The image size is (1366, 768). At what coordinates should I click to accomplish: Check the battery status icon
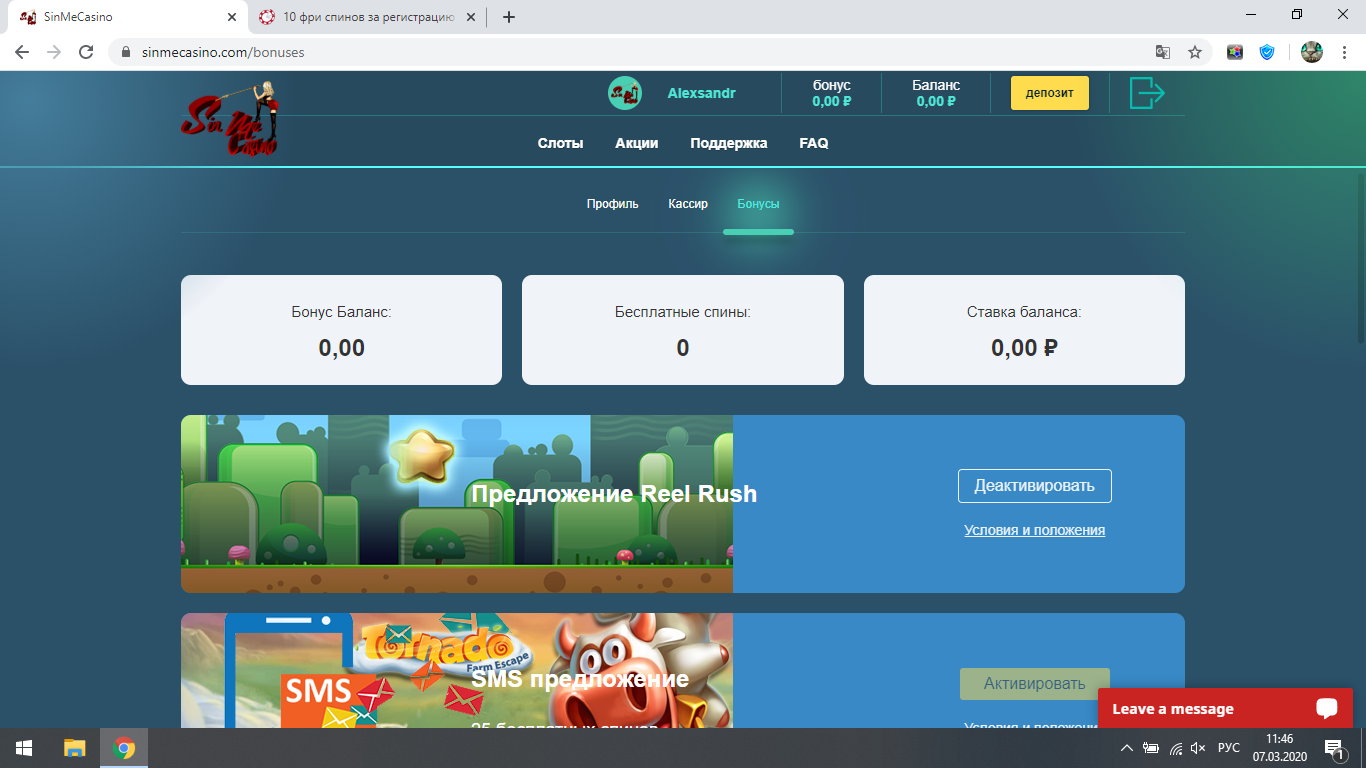1151,748
